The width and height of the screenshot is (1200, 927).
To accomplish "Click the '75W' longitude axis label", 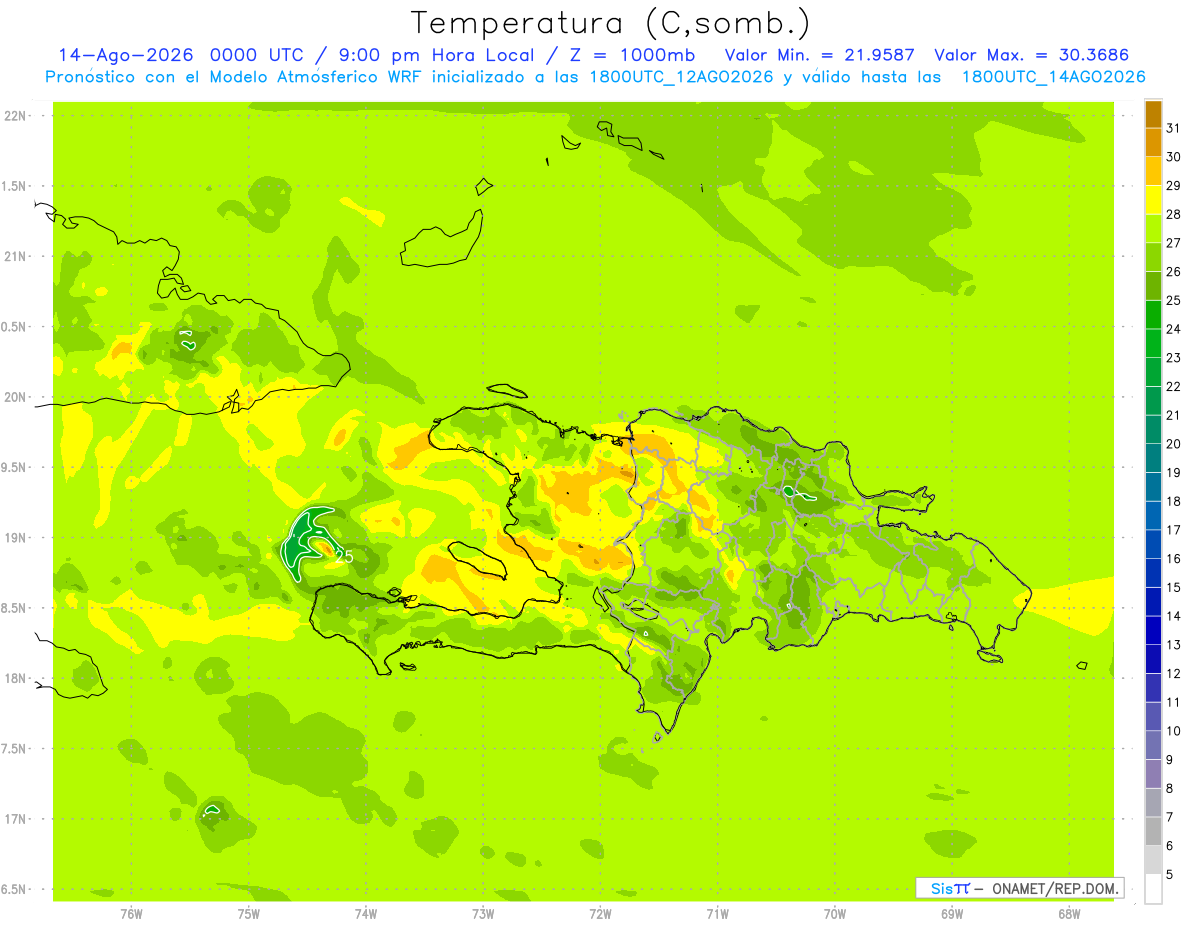I will [x=249, y=914].
